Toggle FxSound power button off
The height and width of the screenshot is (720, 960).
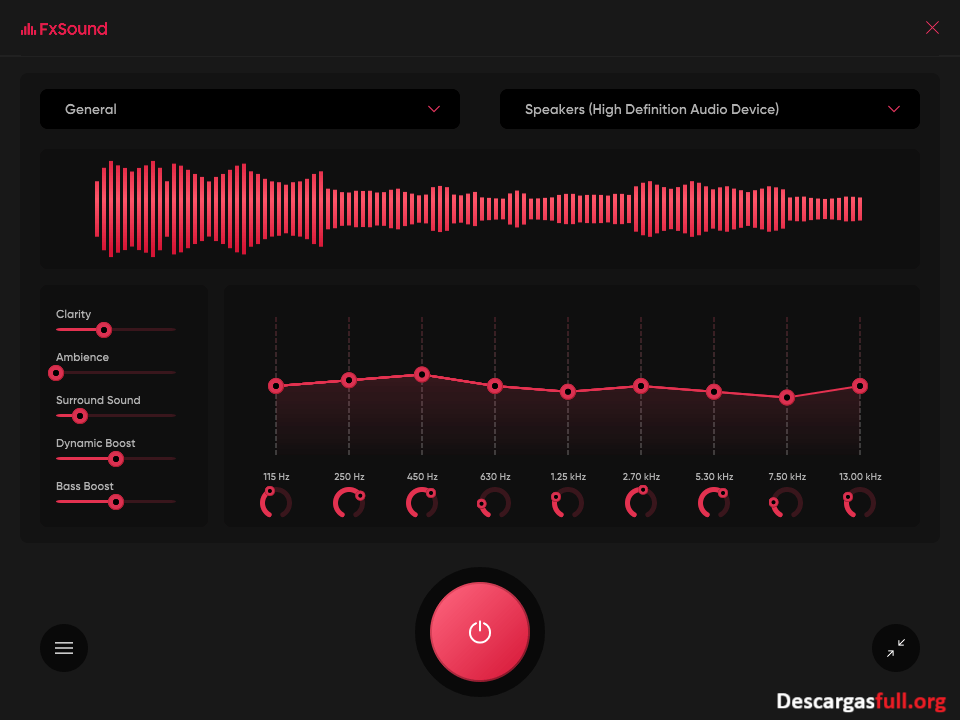tap(480, 632)
